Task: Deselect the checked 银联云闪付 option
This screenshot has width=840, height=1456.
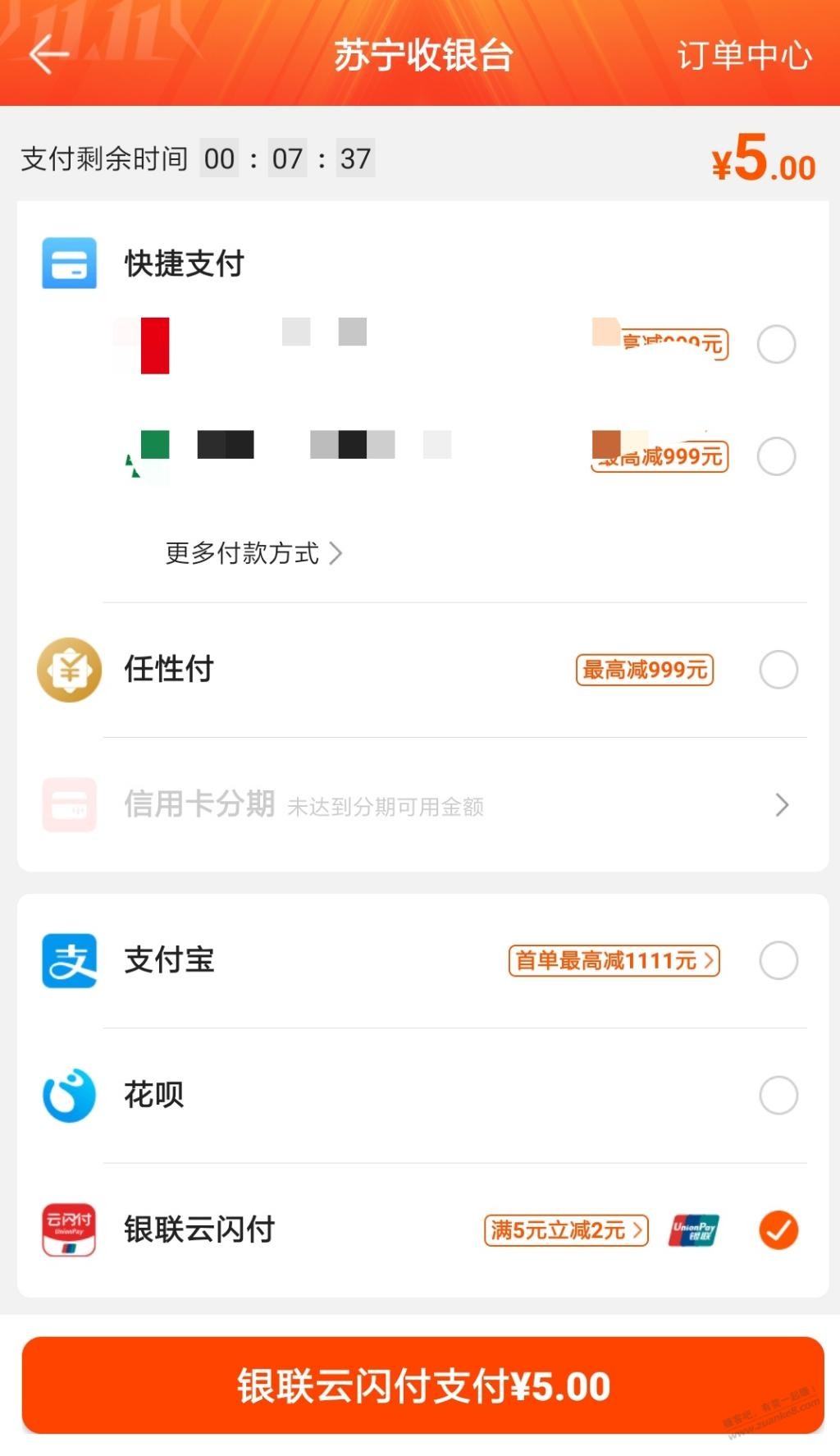Action: point(778,1229)
